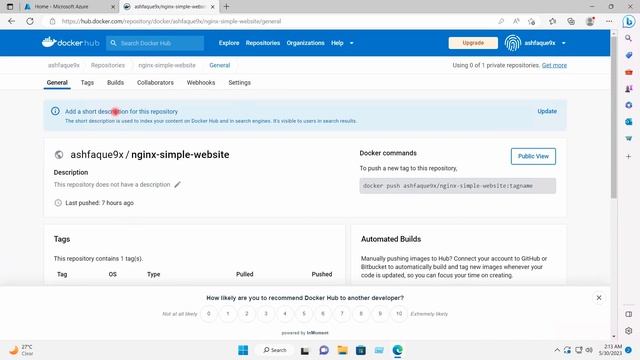Show hidden system tray icons chevron
The width and height of the screenshot is (640, 360).
(x=557, y=350)
